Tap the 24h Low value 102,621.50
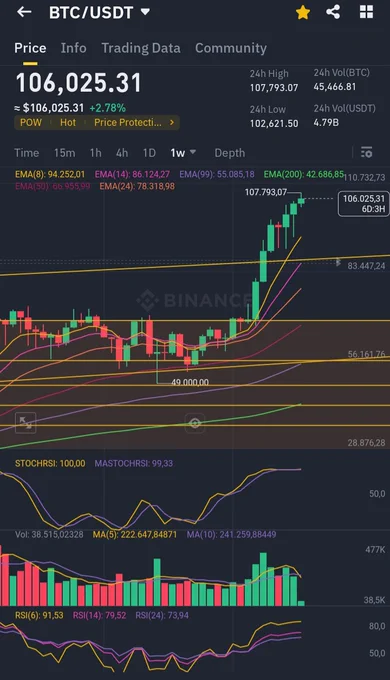Image resolution: width=390 pixels, height=680 pixels. (274, 124)
